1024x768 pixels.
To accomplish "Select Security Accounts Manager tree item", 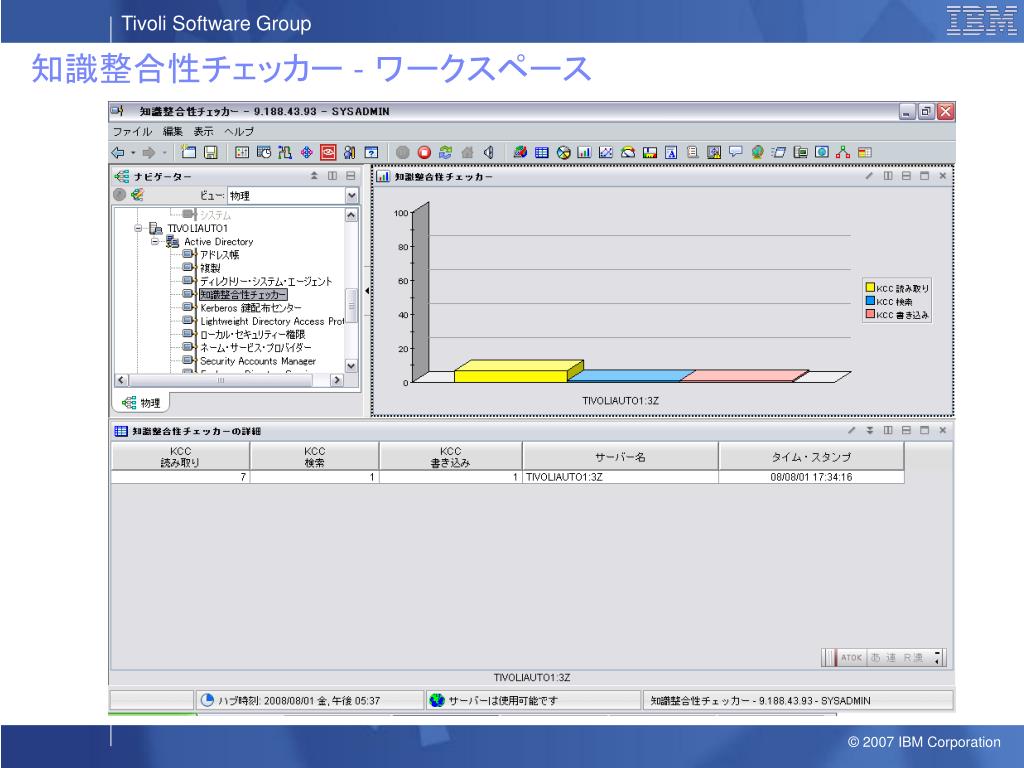I will click(258, 361).
